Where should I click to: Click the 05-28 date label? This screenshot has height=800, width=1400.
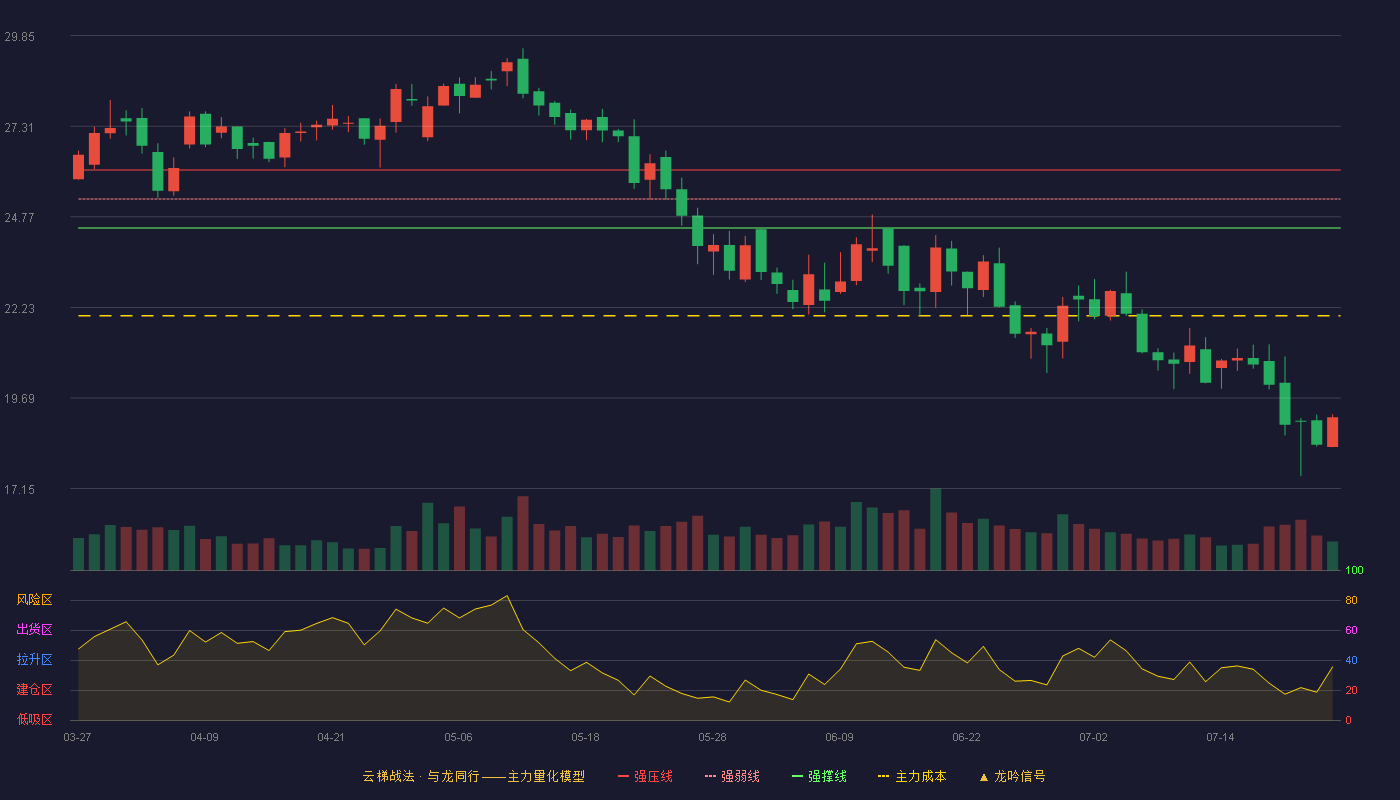point(712,737)
